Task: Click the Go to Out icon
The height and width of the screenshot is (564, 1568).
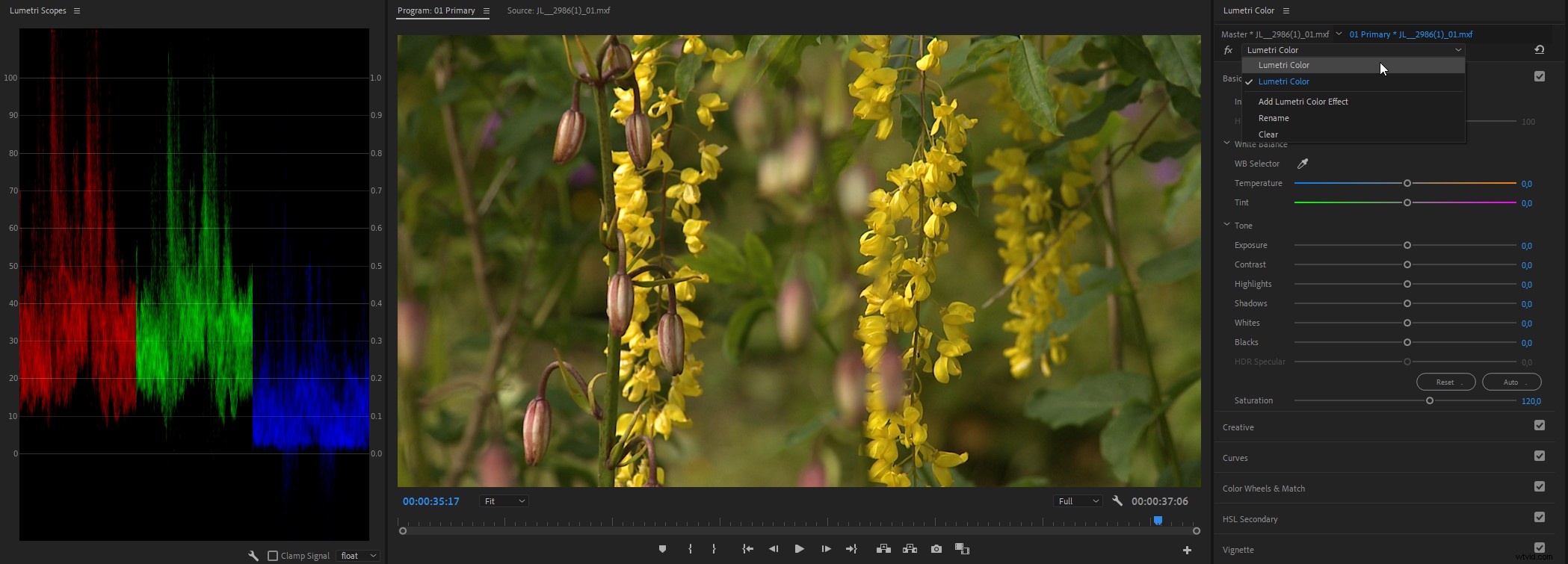Action: 851,549
